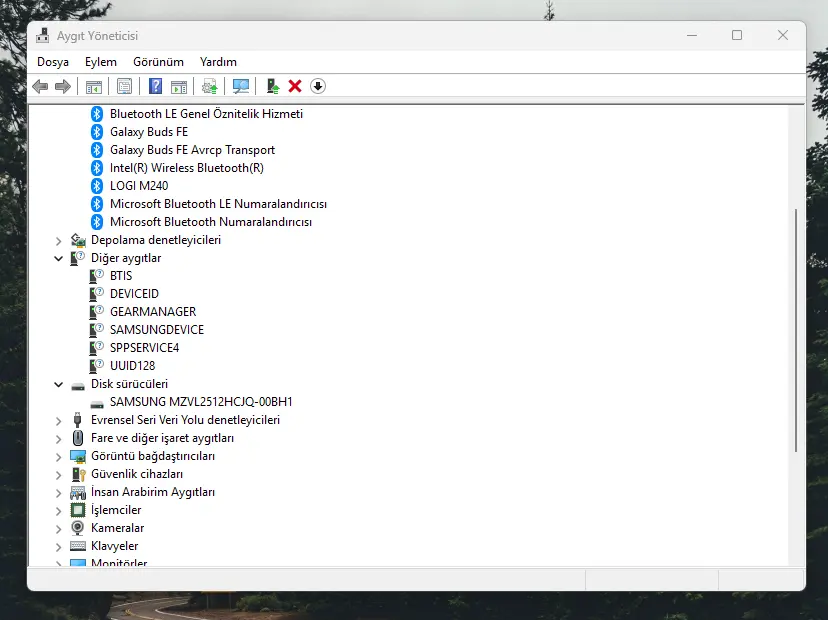
Task: Click the Disk sürücüleri category icon
Action: [78, 386]
